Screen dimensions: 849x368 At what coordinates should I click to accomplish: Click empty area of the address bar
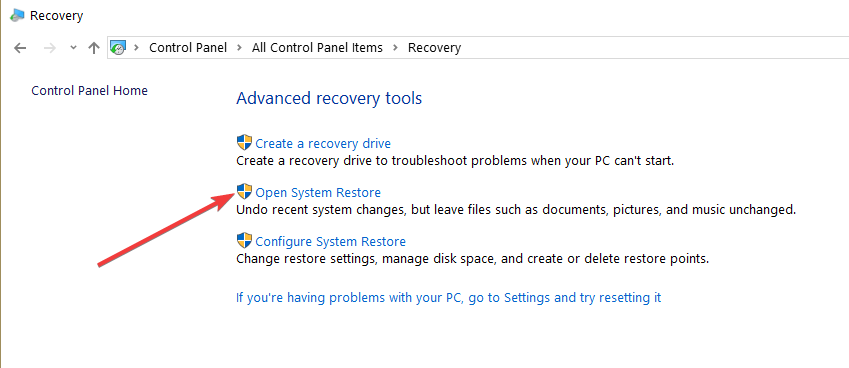coord(650,48)
